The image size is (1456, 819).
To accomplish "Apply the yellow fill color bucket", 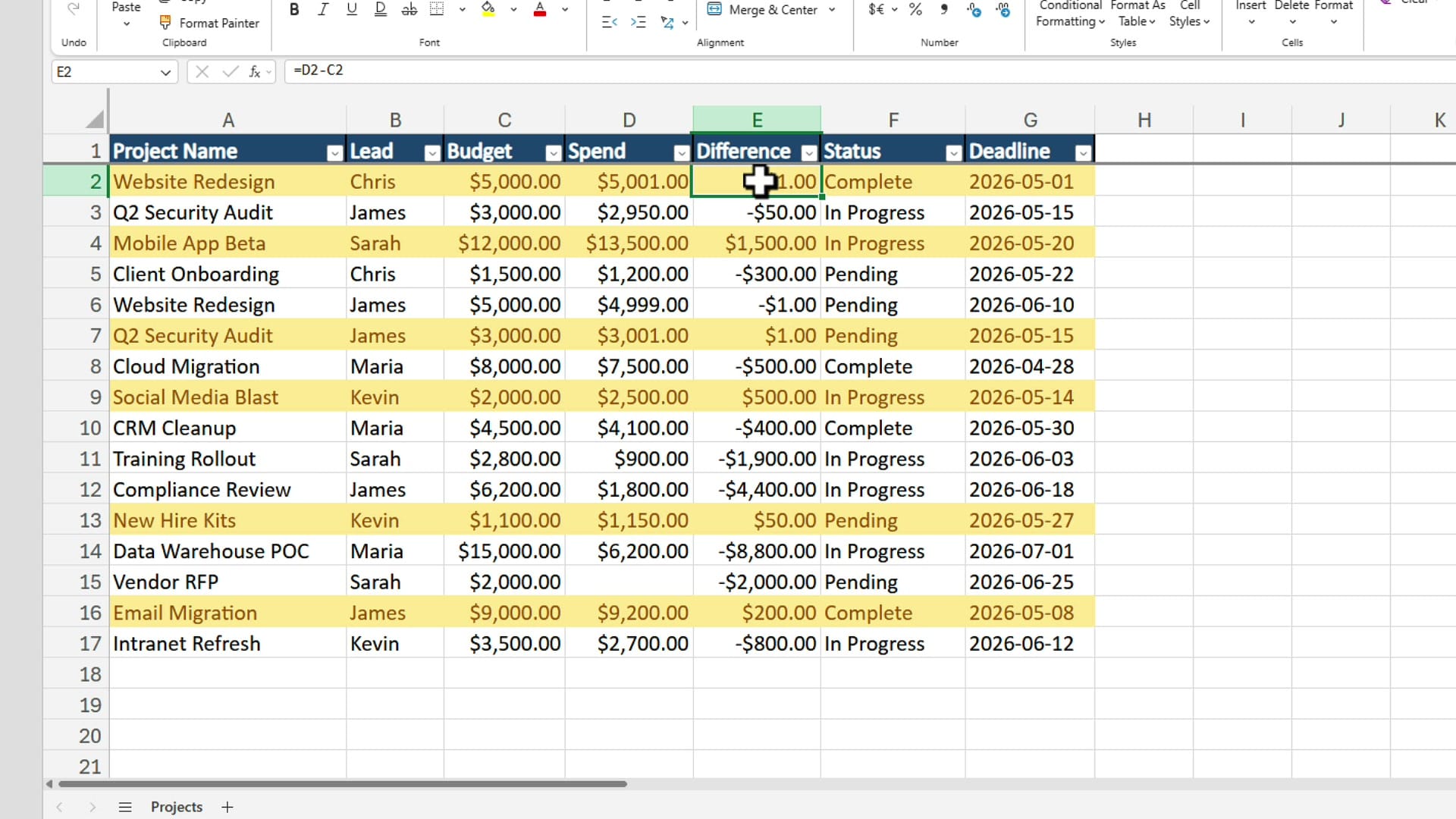I will coord(488,10).
